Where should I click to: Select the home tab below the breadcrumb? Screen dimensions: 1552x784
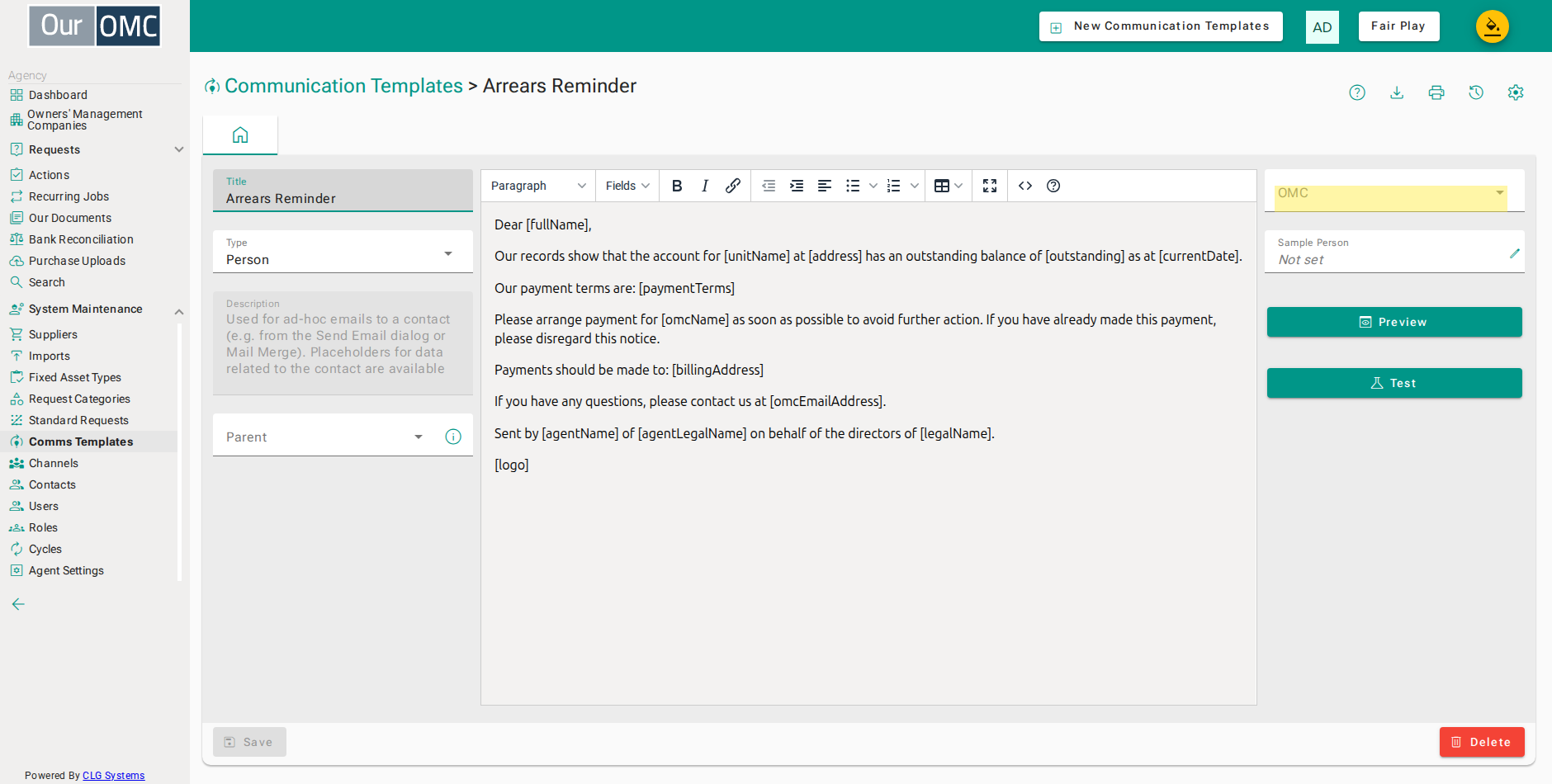(x=240, y=135)
